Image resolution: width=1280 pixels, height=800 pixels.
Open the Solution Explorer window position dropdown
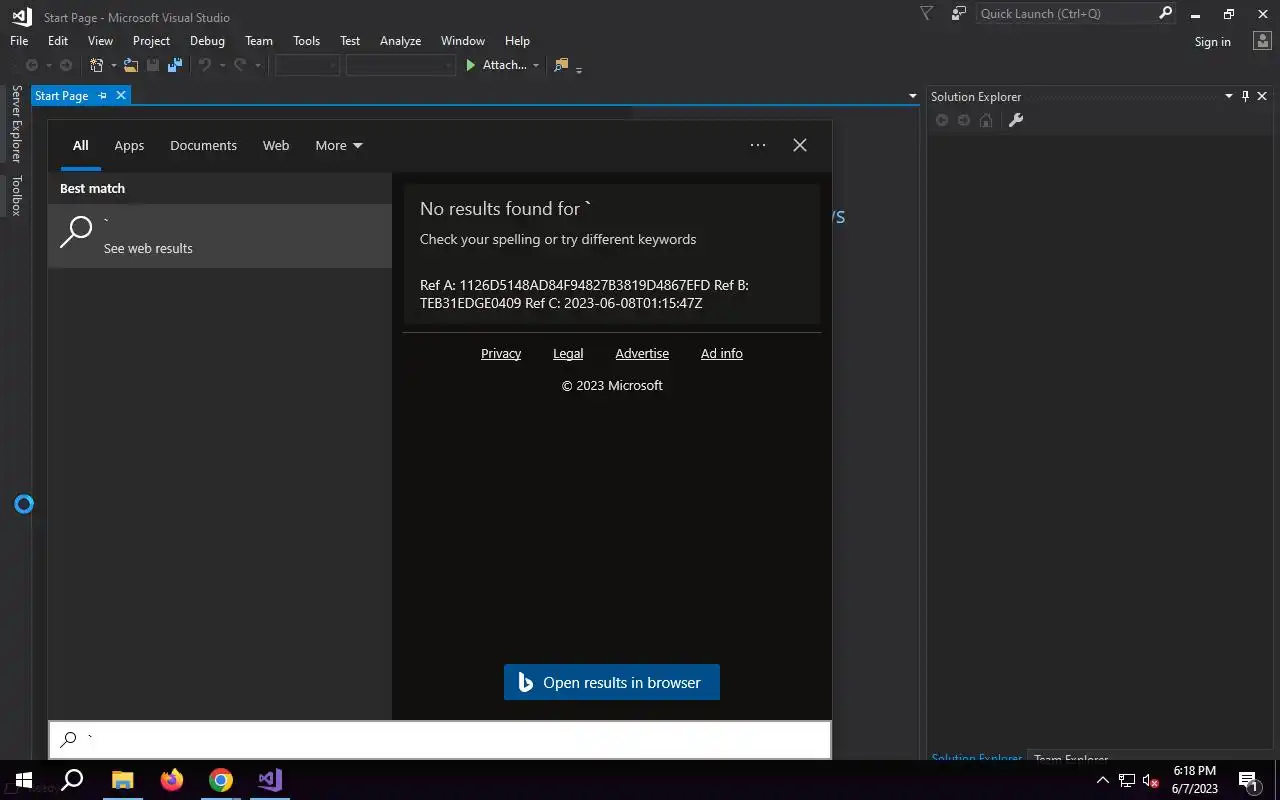click(x=1229, y=96)
